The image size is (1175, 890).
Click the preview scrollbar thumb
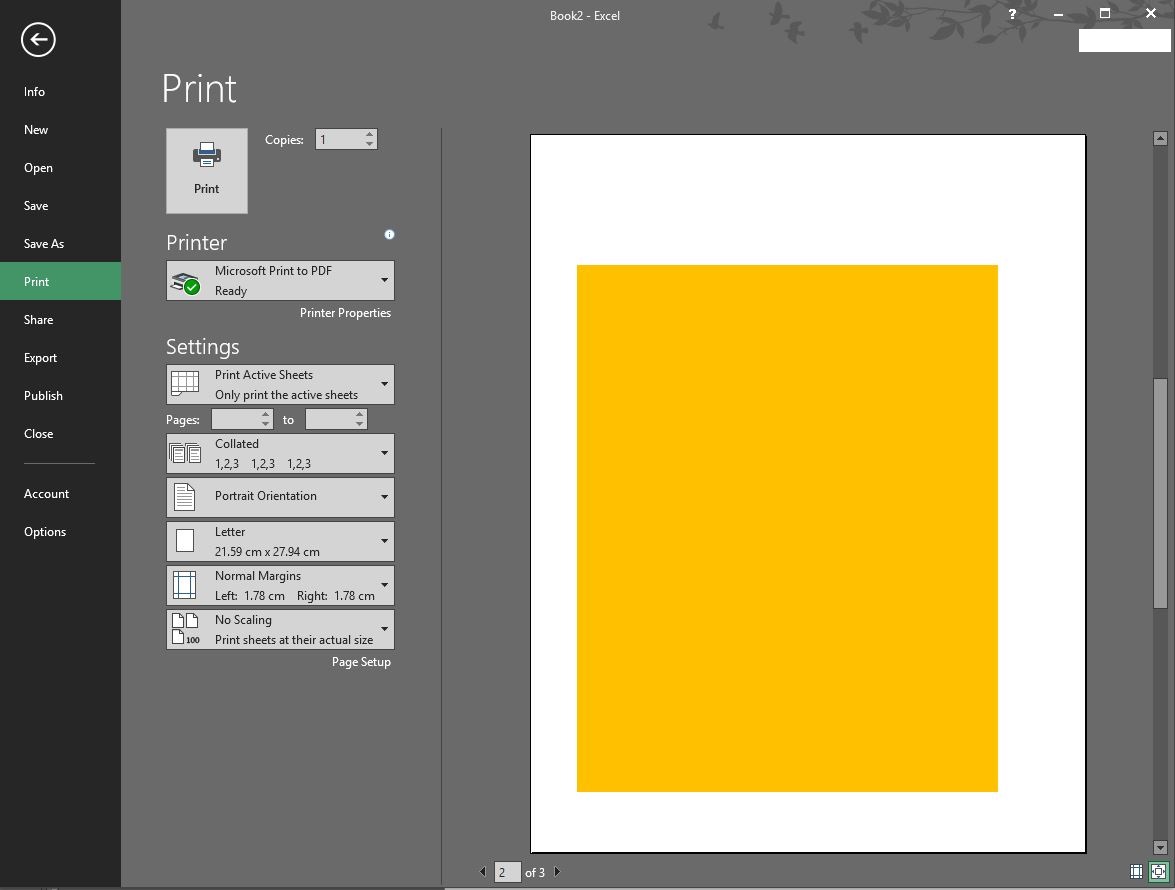pos(1160,493)
